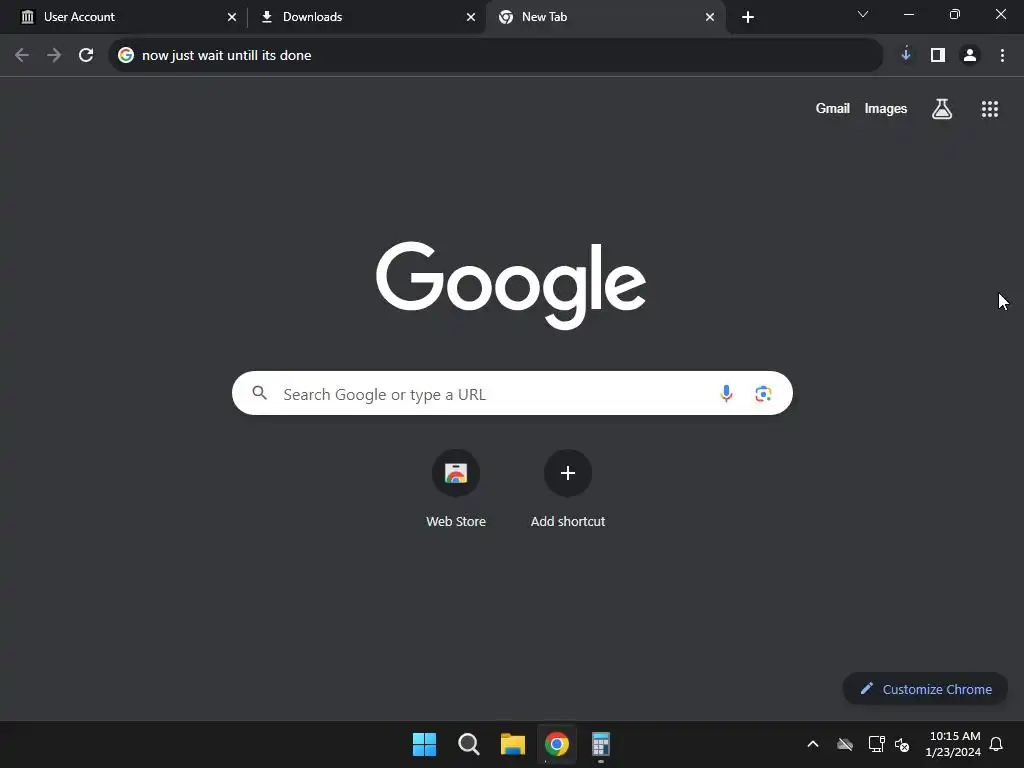Open the Windows Start menu

click(424, 744)
